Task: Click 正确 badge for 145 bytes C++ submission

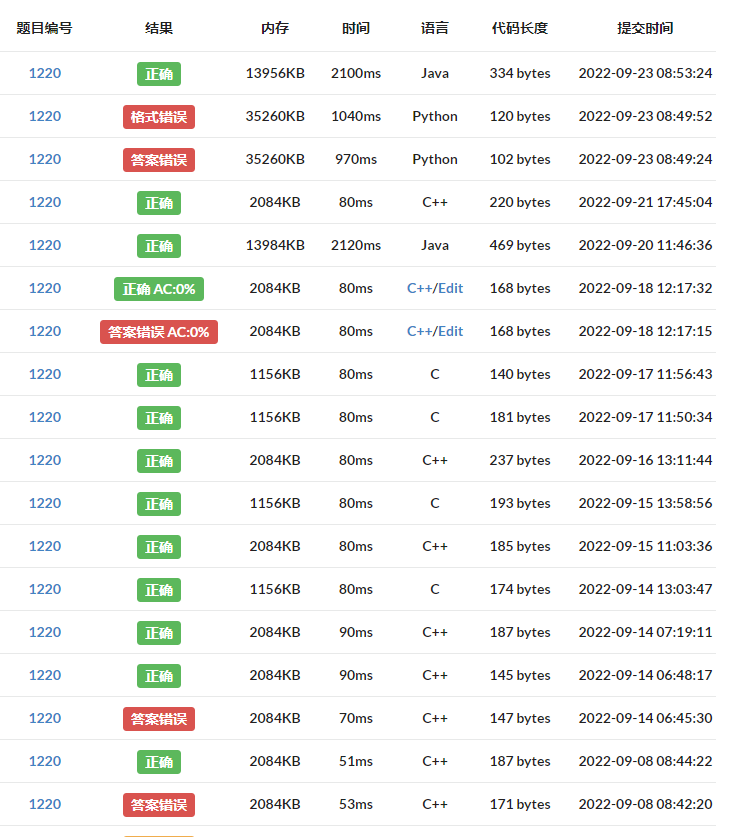Action: 159,676
